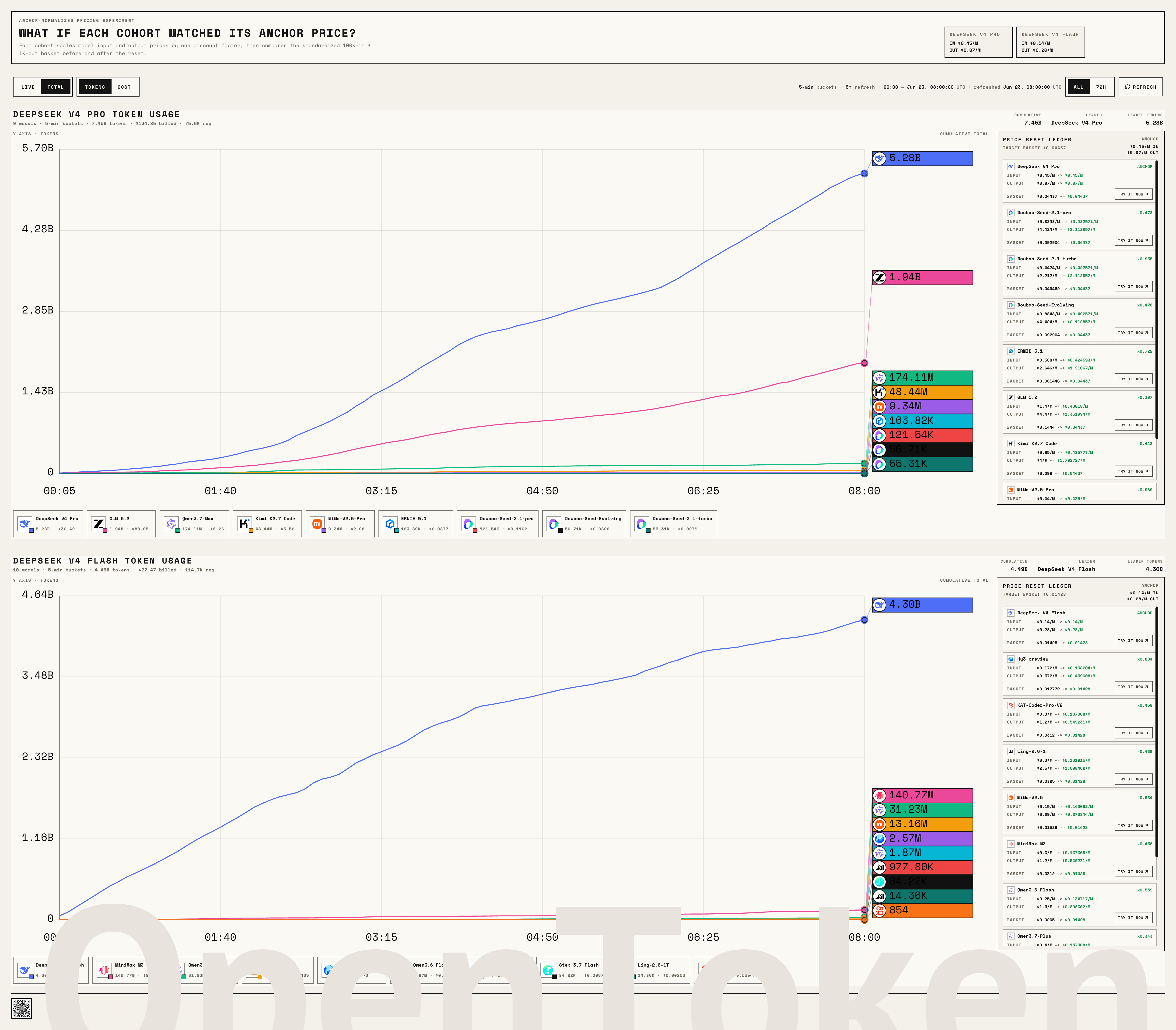Open the DeepSeek V4 Pro price card
This screenshot has height=1030, width=1176.
coord(978,42)
